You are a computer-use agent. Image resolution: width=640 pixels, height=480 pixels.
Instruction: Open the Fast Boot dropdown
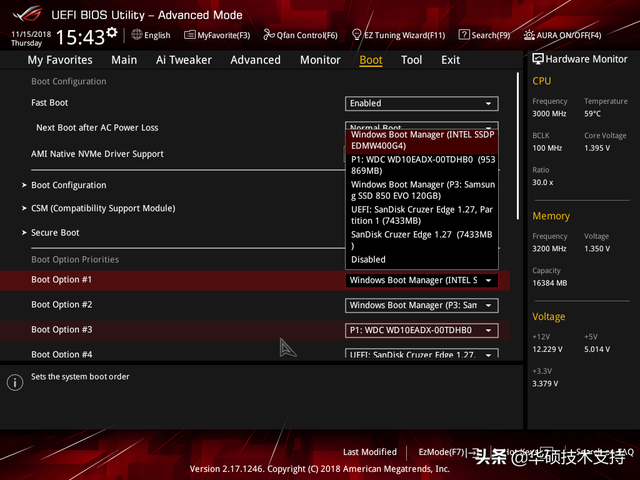point(422,103)
